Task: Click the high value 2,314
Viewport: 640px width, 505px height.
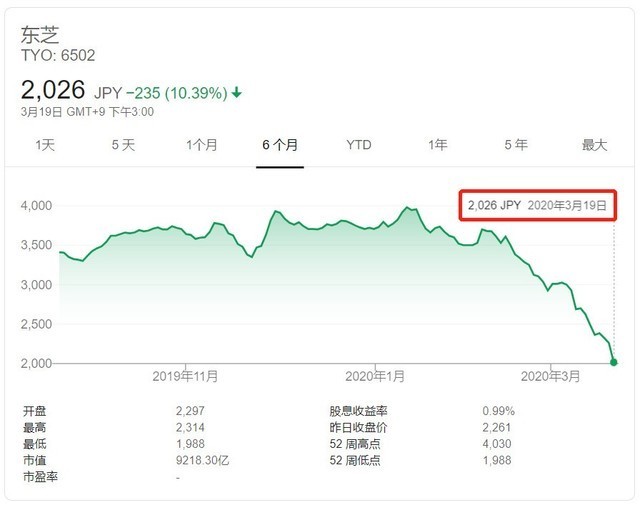Action: (x=190, y=427)
